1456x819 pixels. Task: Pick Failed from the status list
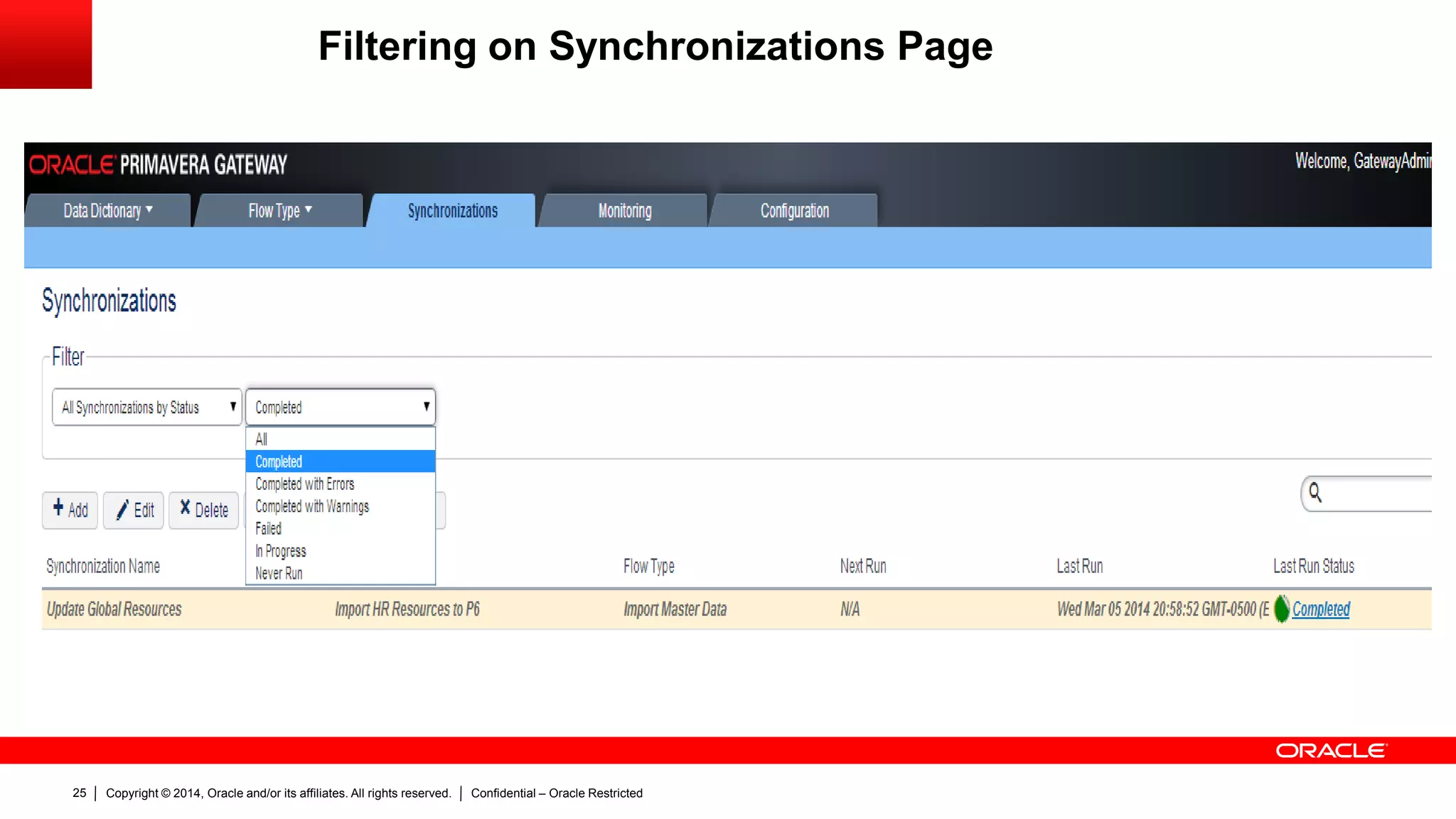pos(341,529)
